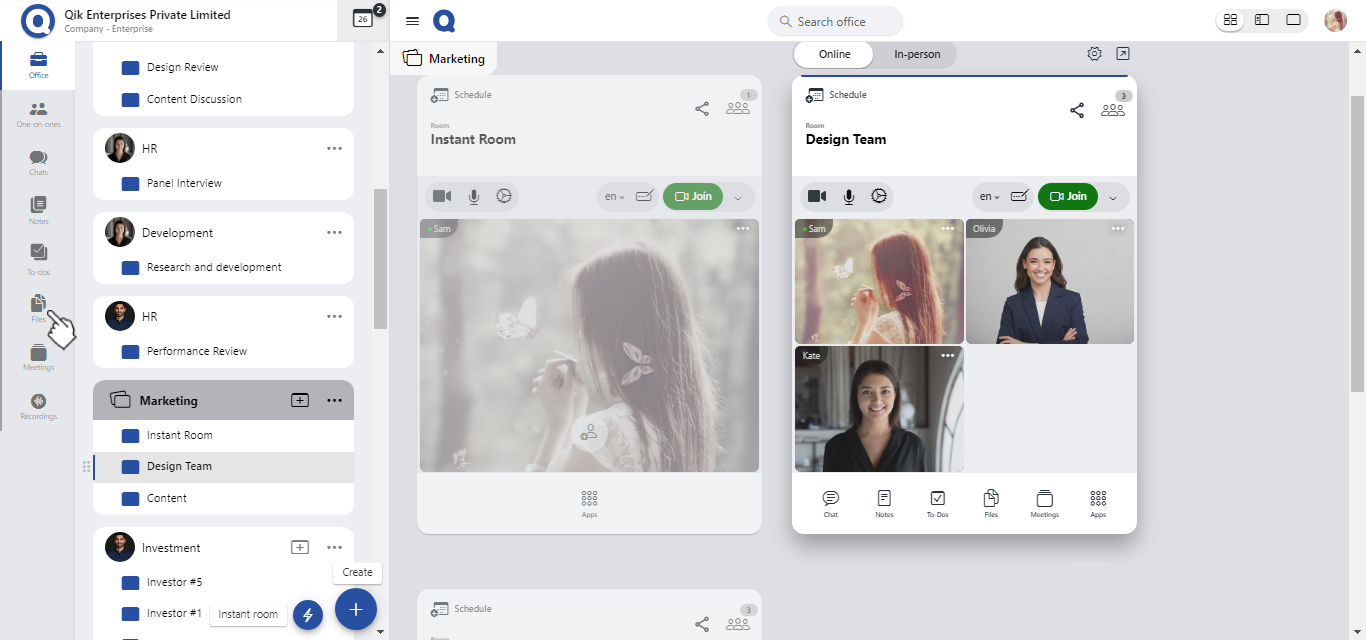Toggle camera in Design Team room
The width and height of the screenshot is (1366, 640).
pyautogui.click(x=817, y=196)
